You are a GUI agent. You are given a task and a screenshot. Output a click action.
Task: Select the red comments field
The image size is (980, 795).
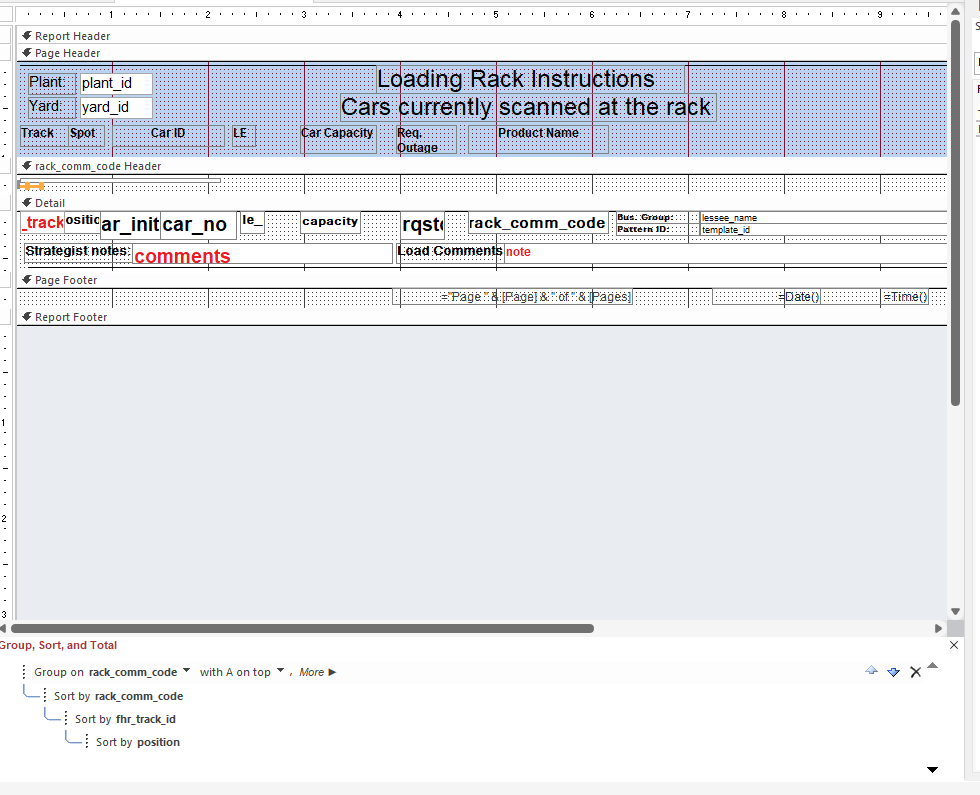262,254
